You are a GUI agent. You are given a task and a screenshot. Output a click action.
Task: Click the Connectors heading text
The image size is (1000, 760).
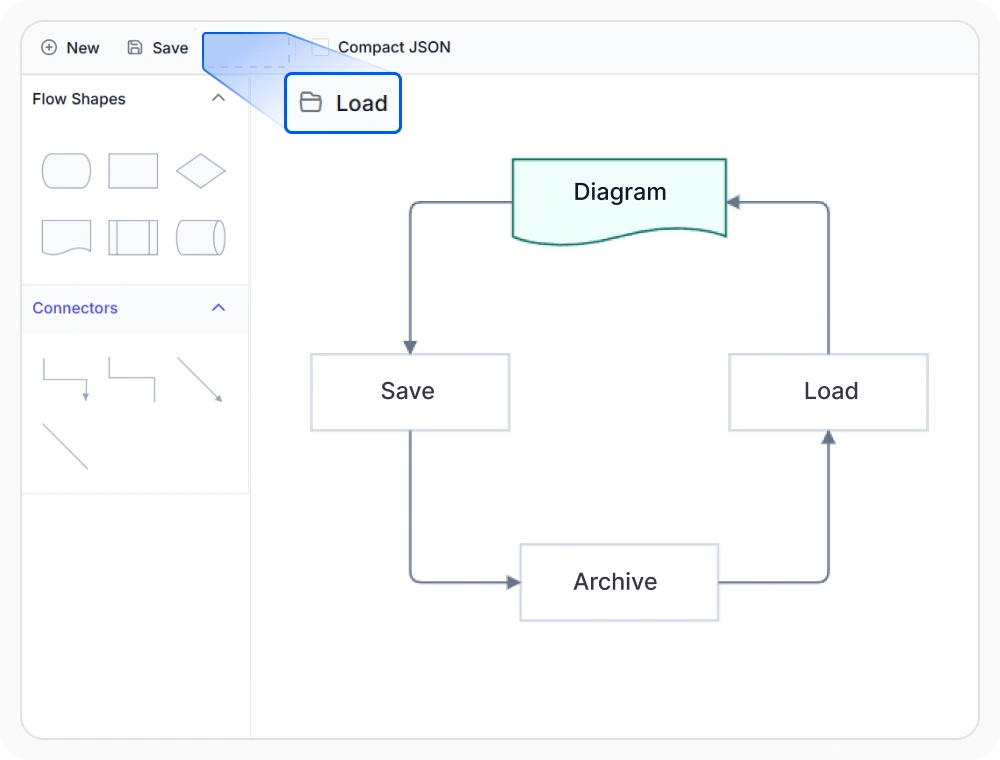(75, 308)
